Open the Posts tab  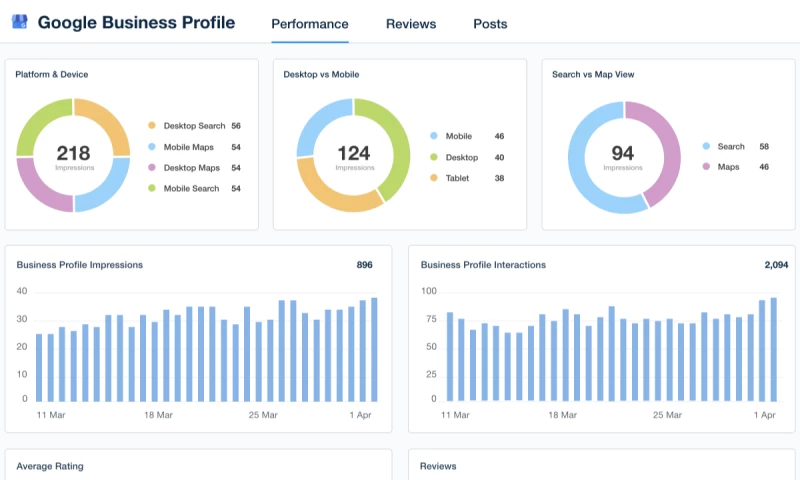coord(490,24)
